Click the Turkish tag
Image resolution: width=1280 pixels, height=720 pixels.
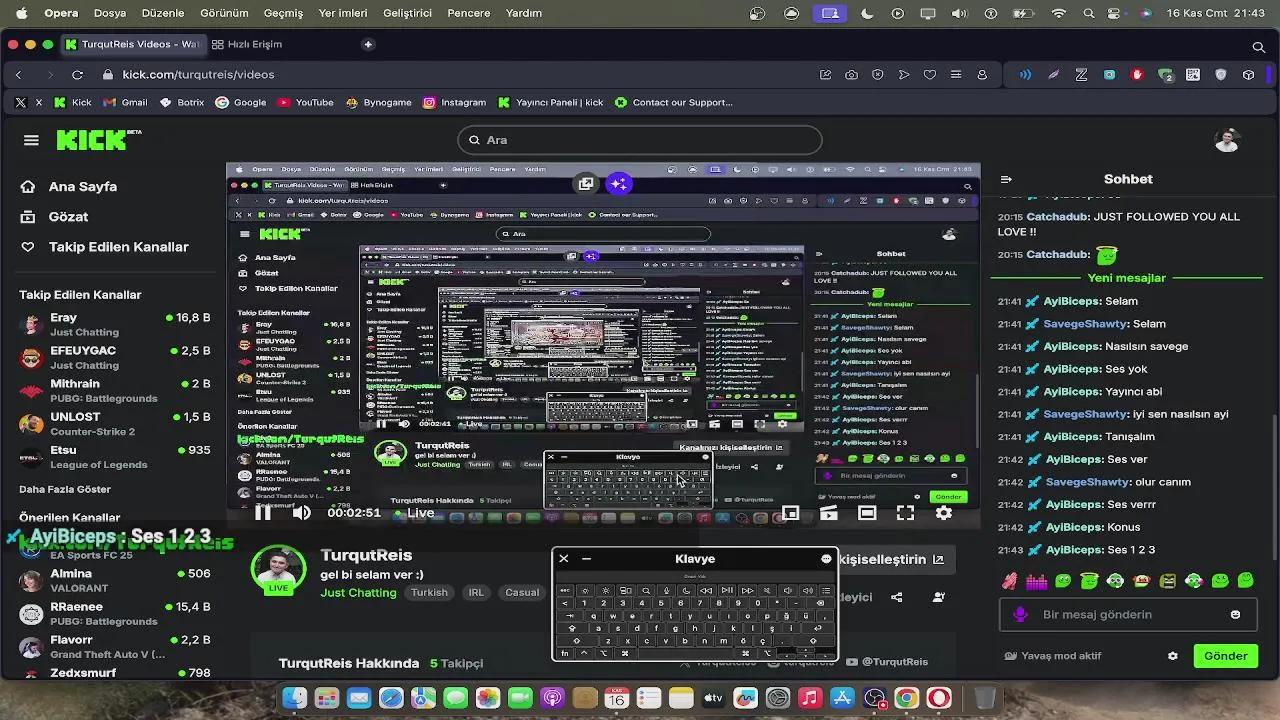coord(429,592)
